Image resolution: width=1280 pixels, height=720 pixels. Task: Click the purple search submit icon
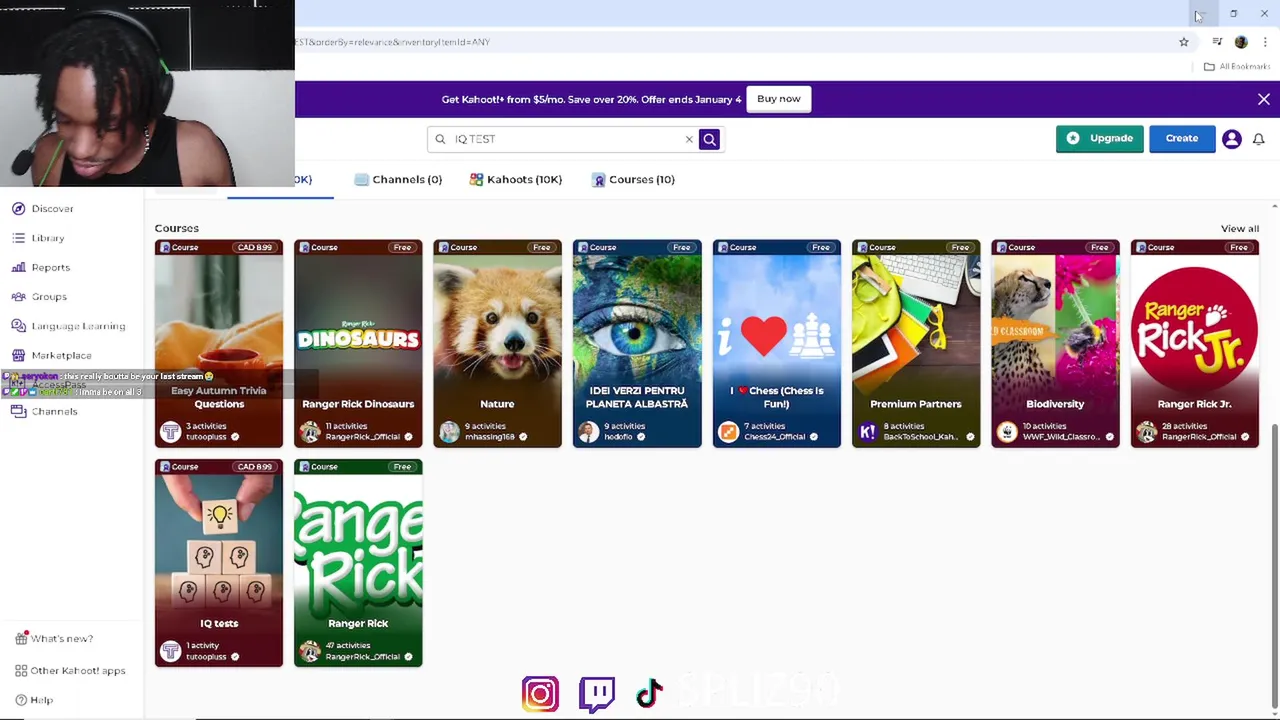coord(709,139)
